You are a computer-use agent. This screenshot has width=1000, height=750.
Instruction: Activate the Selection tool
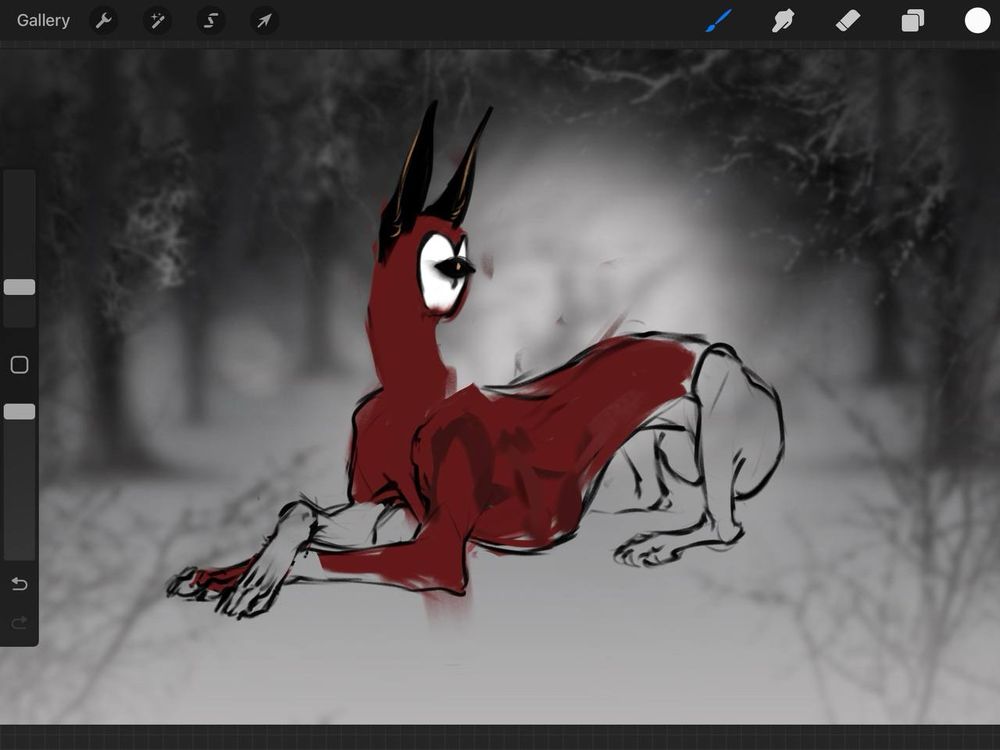pyautogui.click(x=210, y=21)
